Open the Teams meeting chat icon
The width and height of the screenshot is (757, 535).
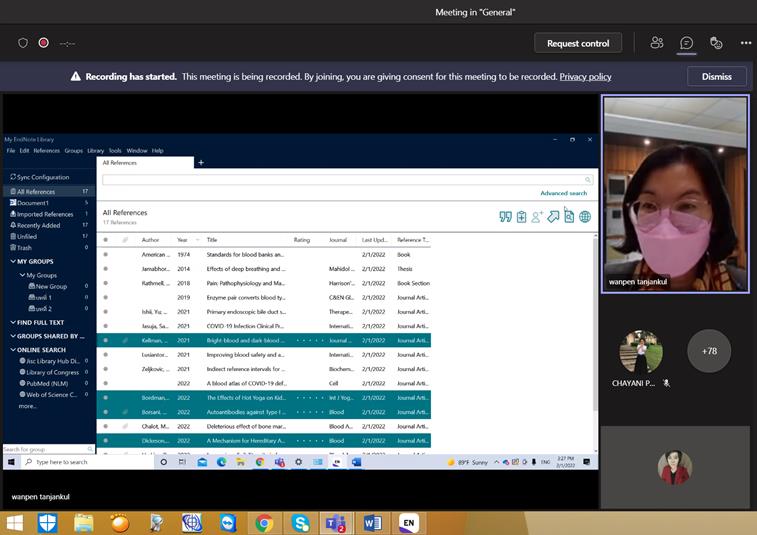(686, 43)
